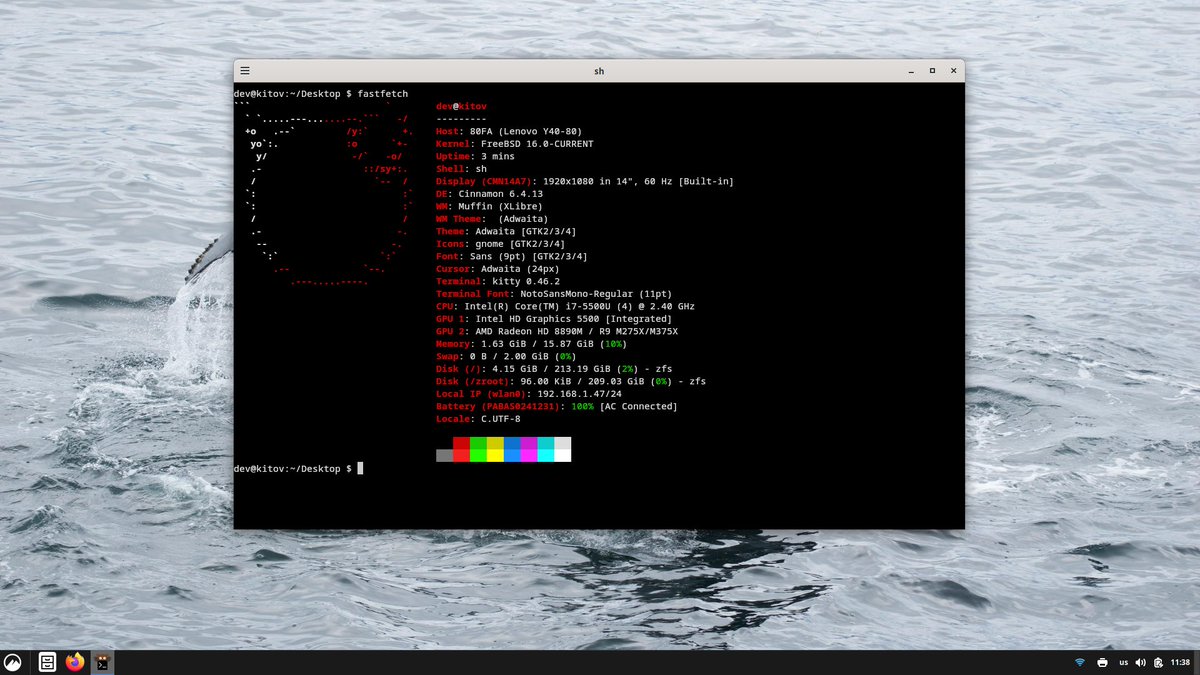This screenshot has height=675, width=1200.
Task: Click the 'Swap: 0 B / 2.00 GiB' line
Action: coord(506,356)
